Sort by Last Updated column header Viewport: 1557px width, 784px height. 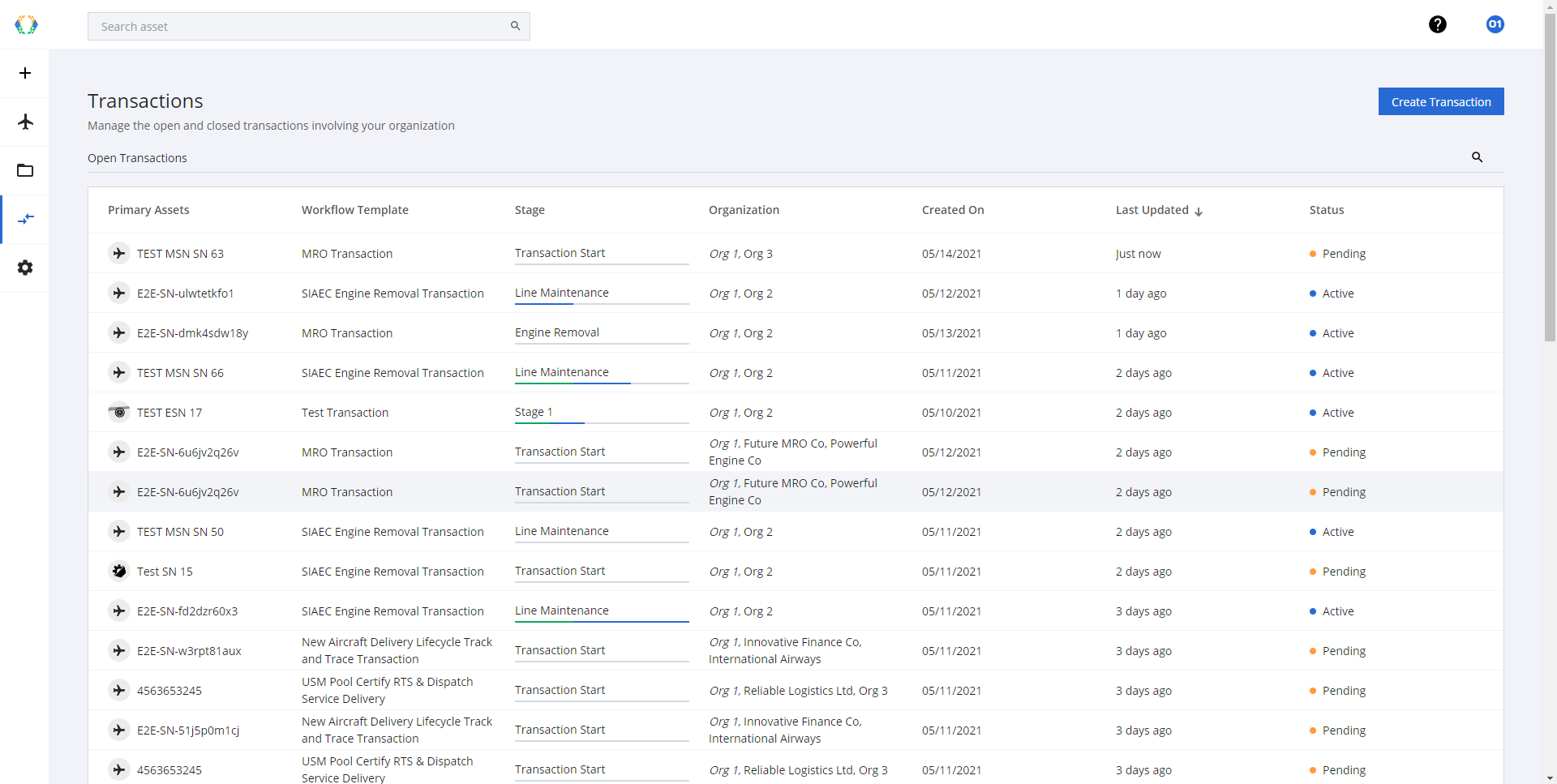1152,210
